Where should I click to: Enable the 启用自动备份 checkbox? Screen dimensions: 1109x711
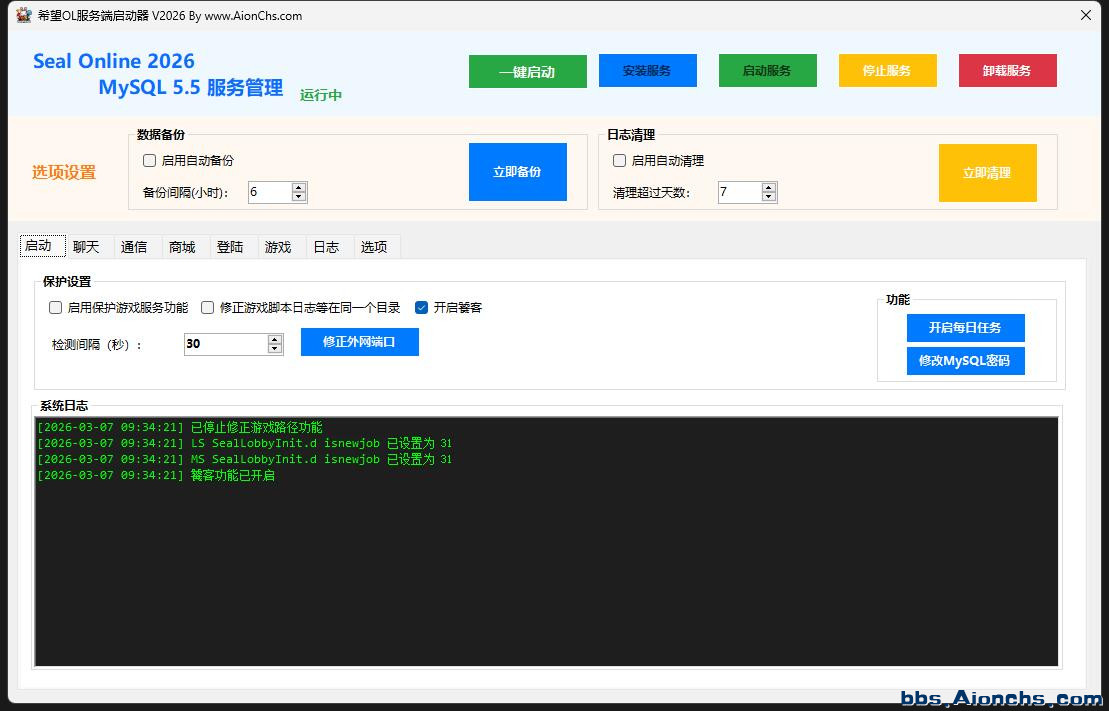(x=150, y=160)
